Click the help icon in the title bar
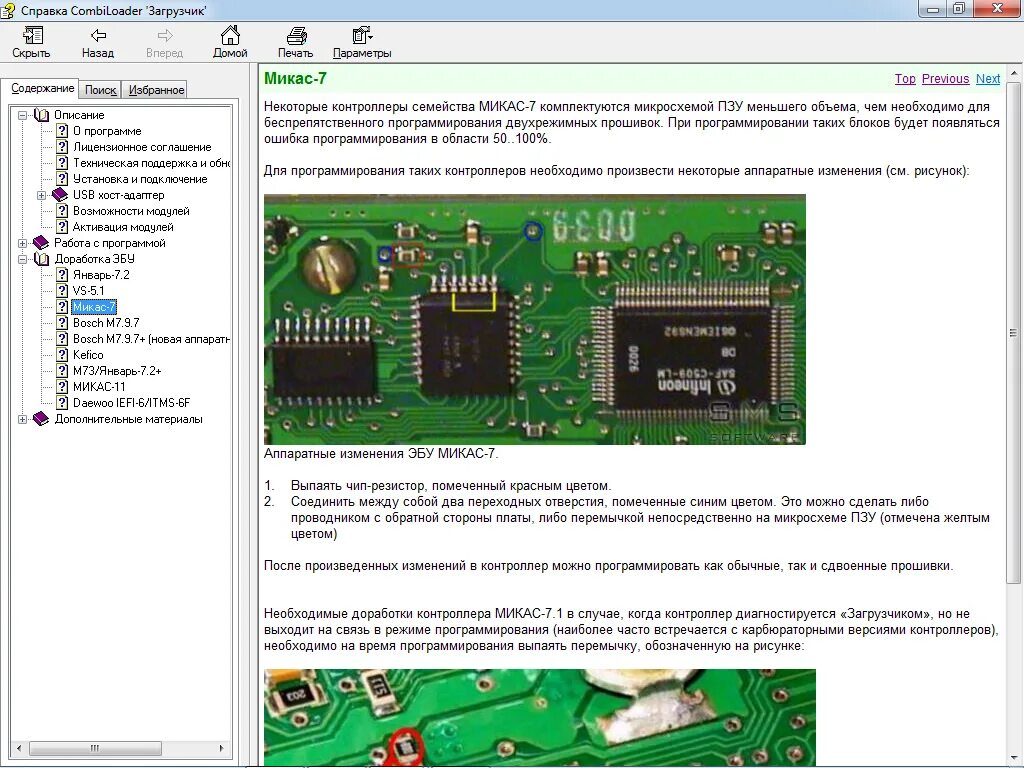This screenshot has height=768, width=1024. pos(8,10)
